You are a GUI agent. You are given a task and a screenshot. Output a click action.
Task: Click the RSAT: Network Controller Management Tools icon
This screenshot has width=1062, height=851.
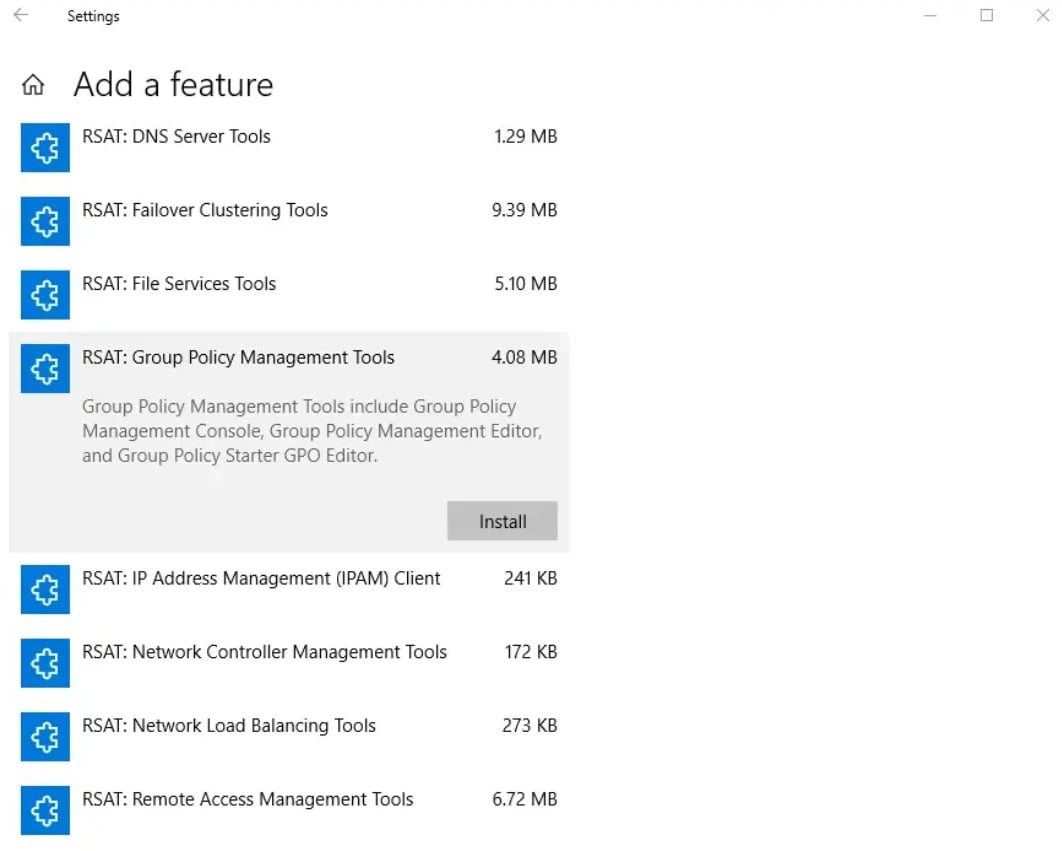pos(44,663)
